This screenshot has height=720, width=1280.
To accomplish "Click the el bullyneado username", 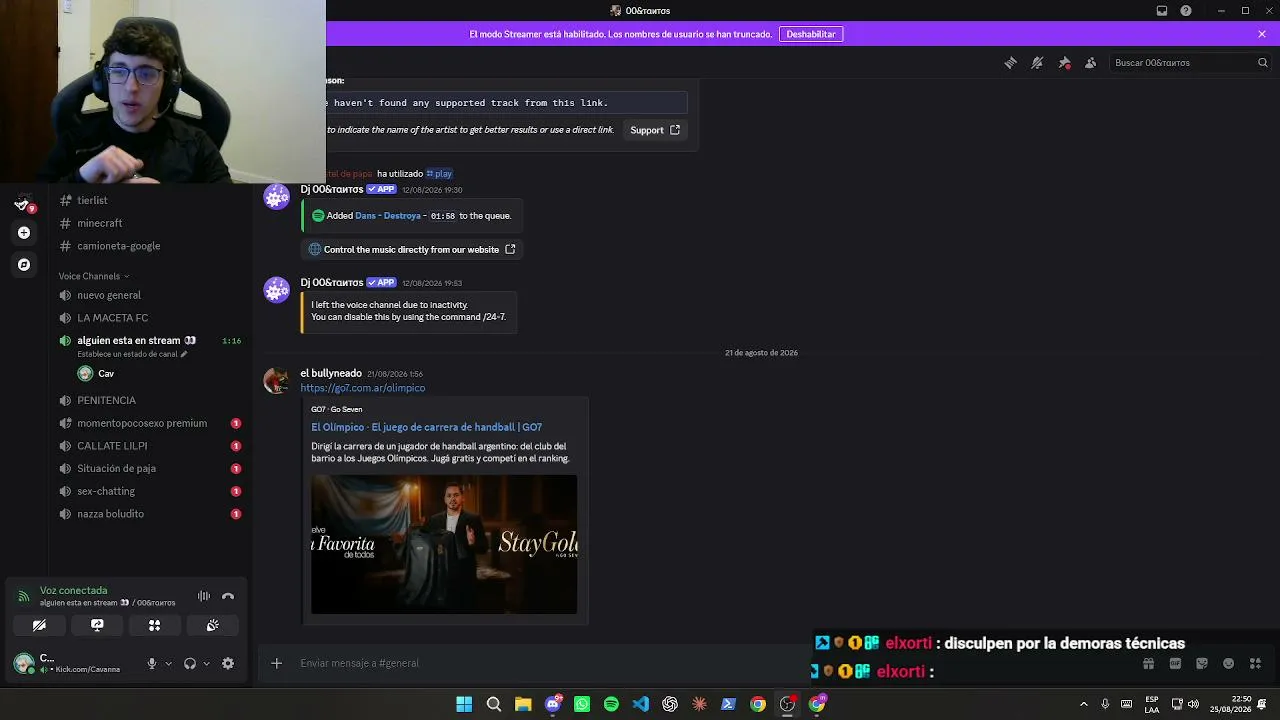I will point(331,373).
